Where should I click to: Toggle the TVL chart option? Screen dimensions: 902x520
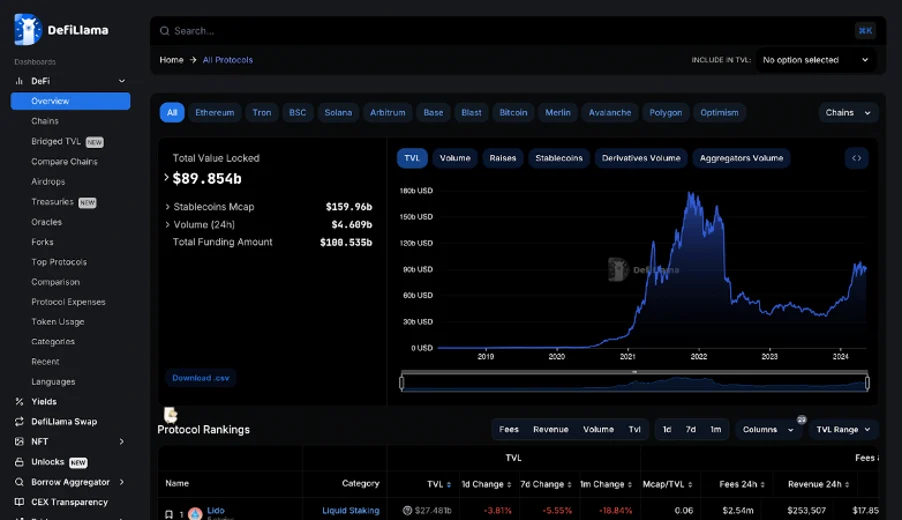[x=412, y=158]
